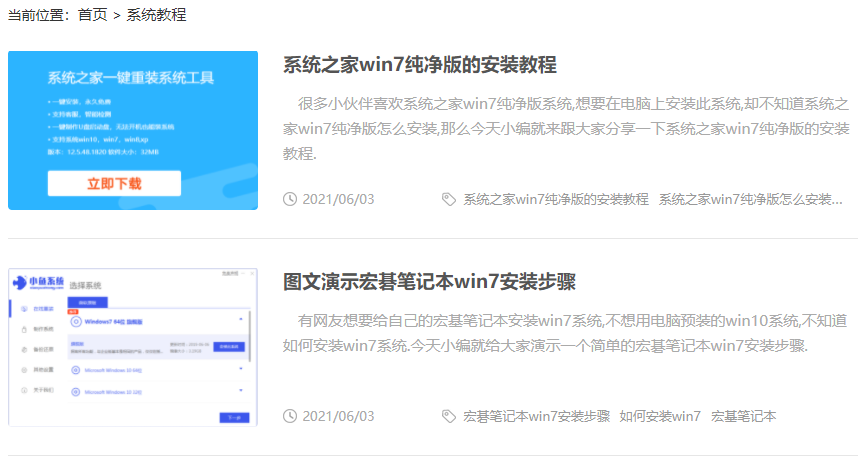Select the 如何安装win7 tag
The height and width of the screenshot is (460, 862).
pos(660,416)
